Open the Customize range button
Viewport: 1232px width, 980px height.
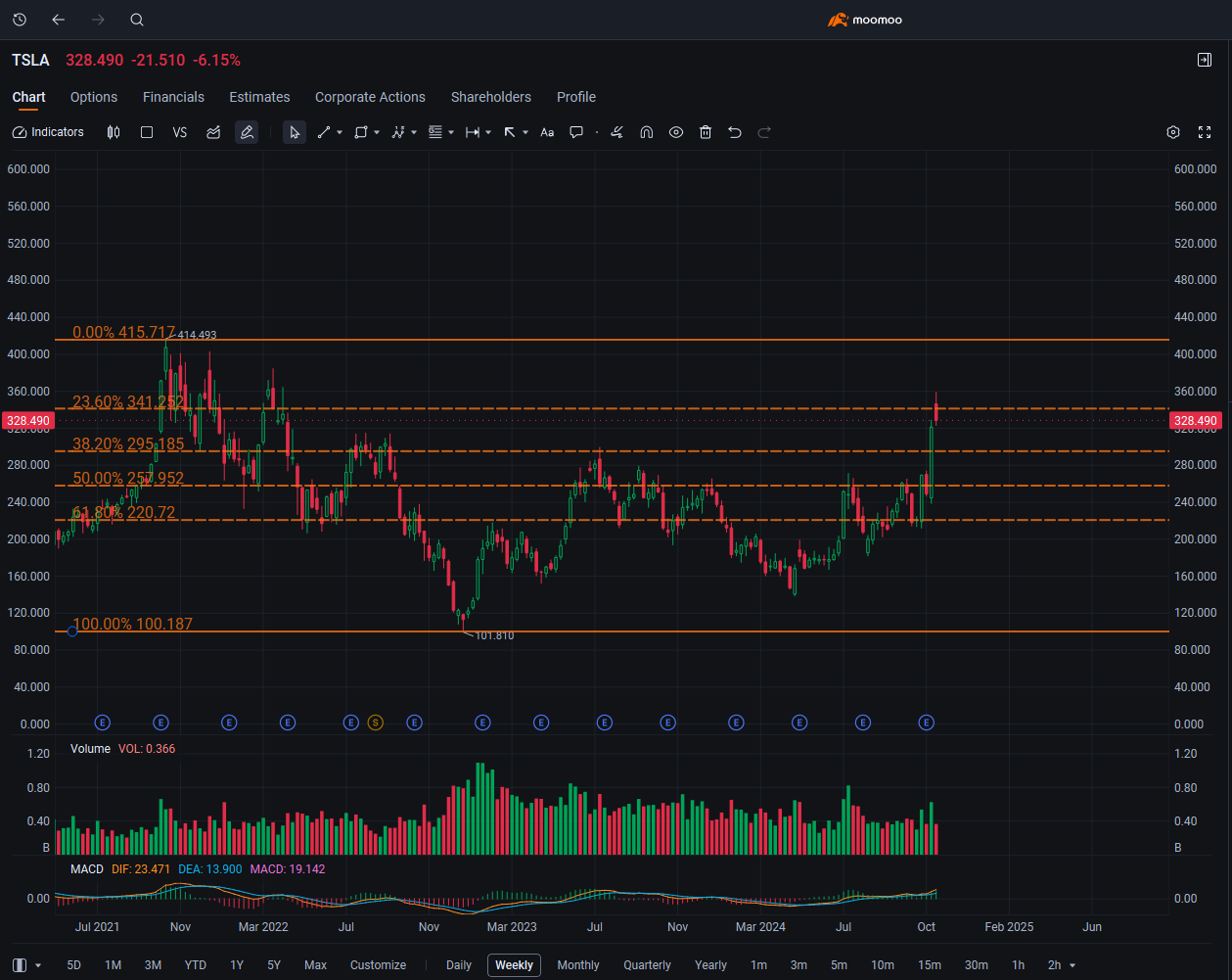(x=378, y=965)
